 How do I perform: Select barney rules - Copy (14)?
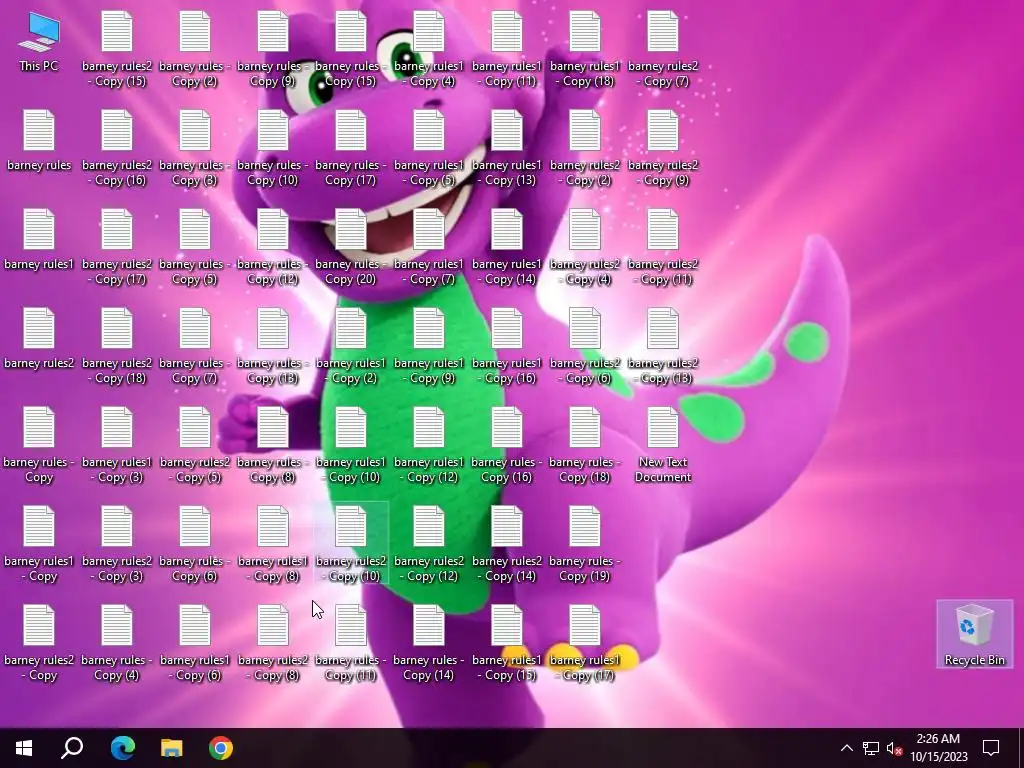click(x=429, y=643)
